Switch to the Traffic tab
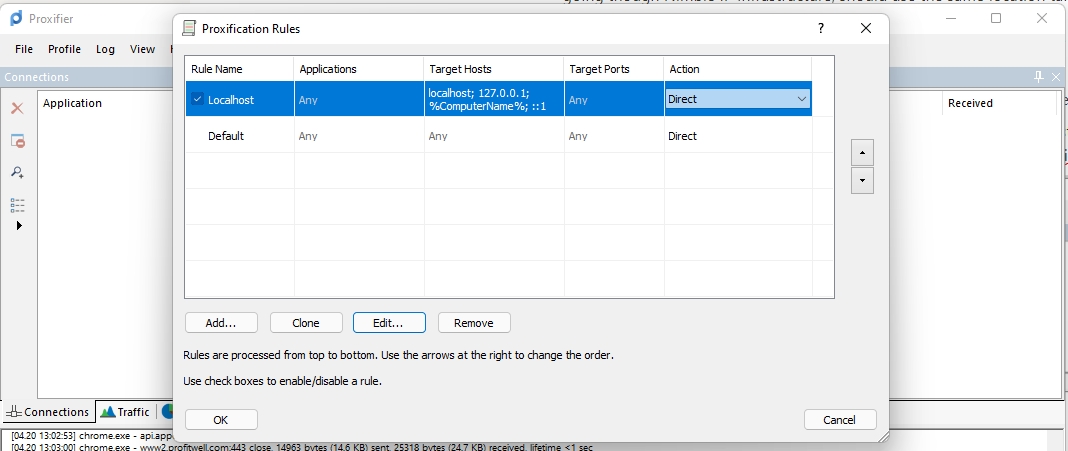 (125, 412)
